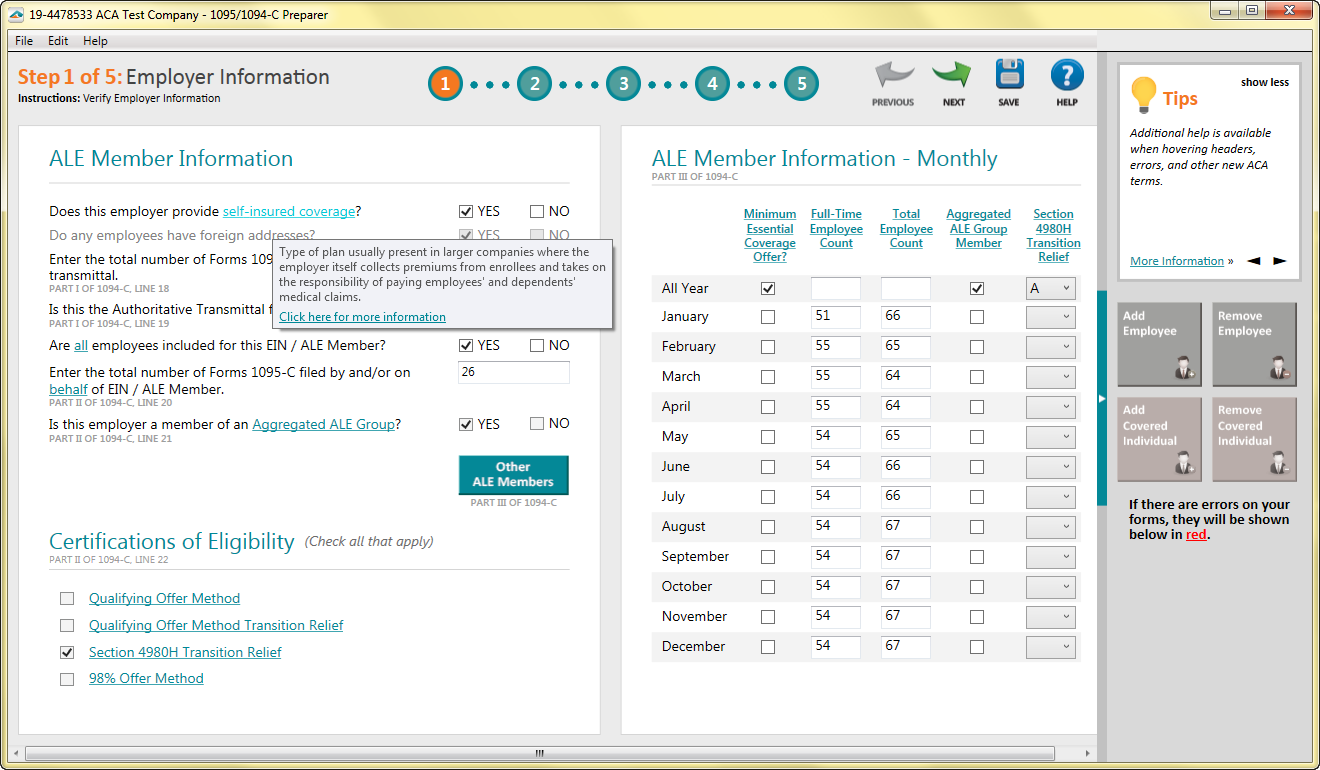
Task: Click the Remove Employee icon
Action: 1253,344
